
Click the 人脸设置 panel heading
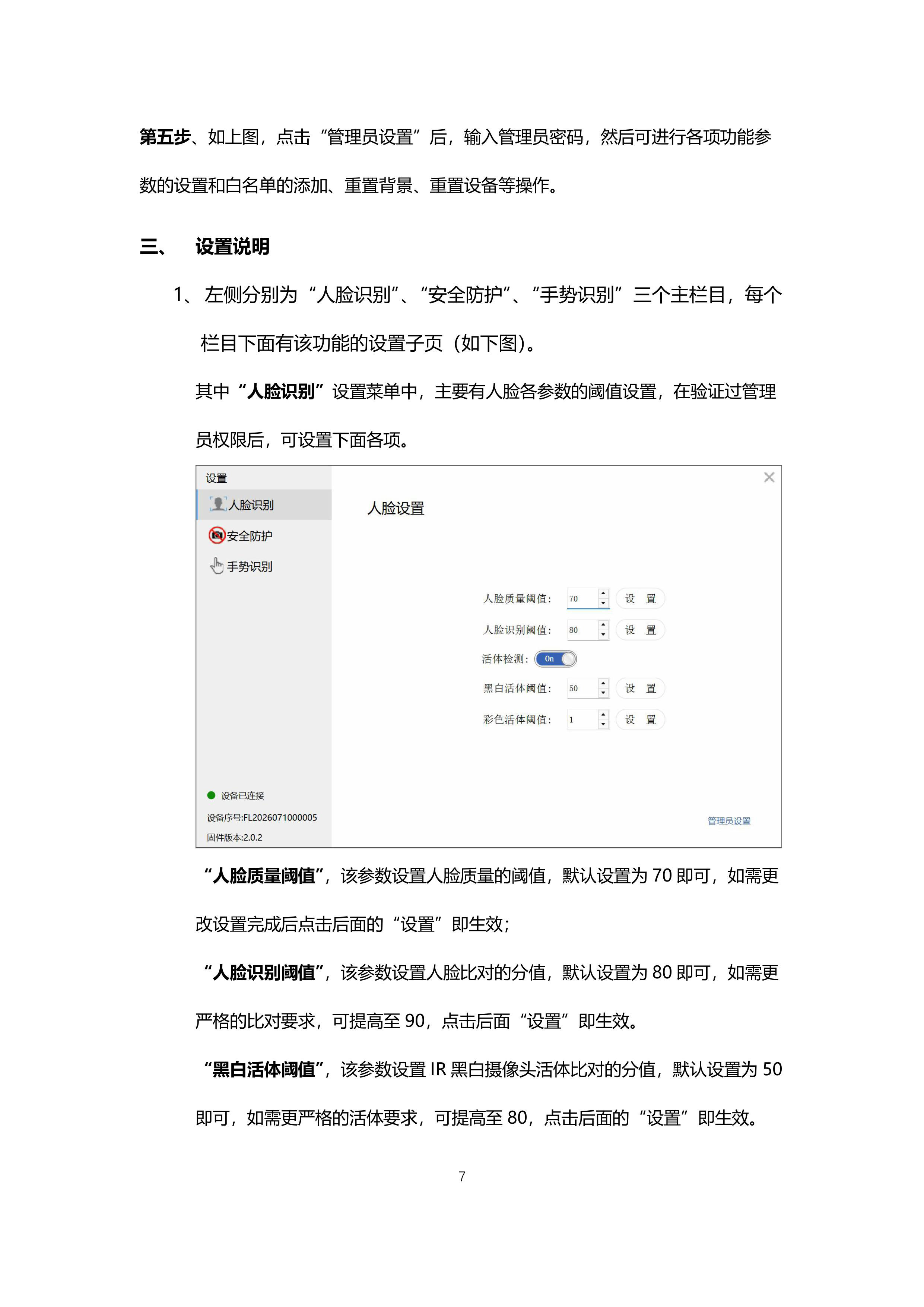pyautogui.click(x=396, y=508)
